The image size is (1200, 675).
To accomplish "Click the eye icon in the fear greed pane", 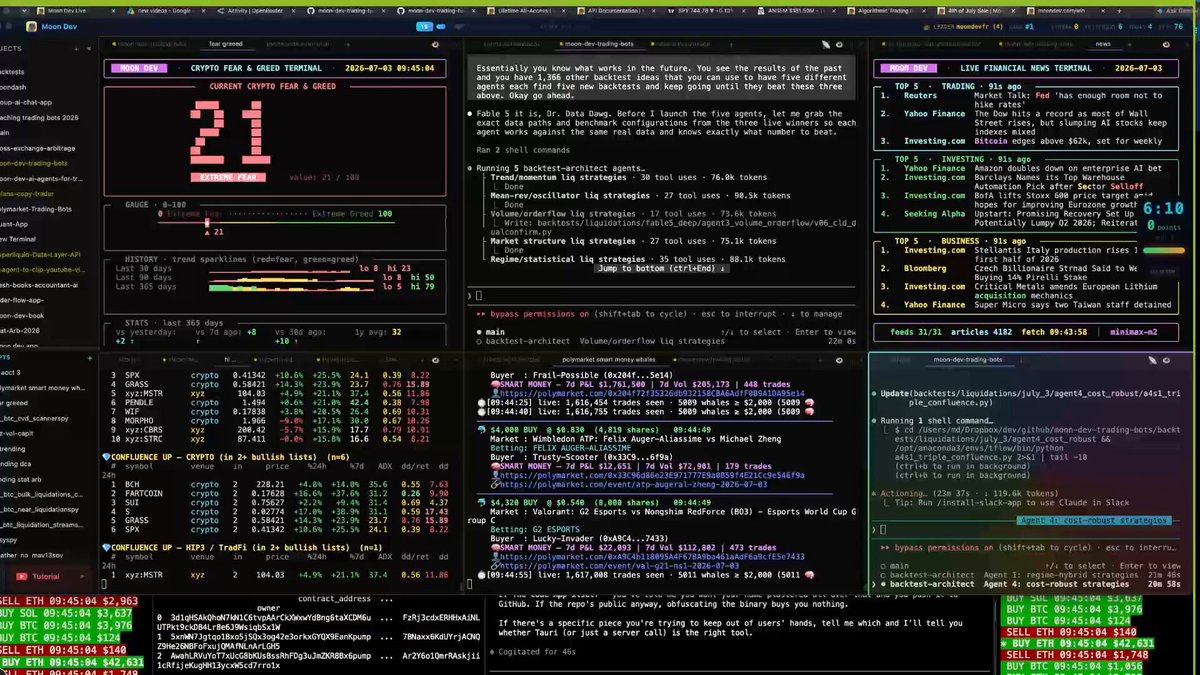I will 435,44.
